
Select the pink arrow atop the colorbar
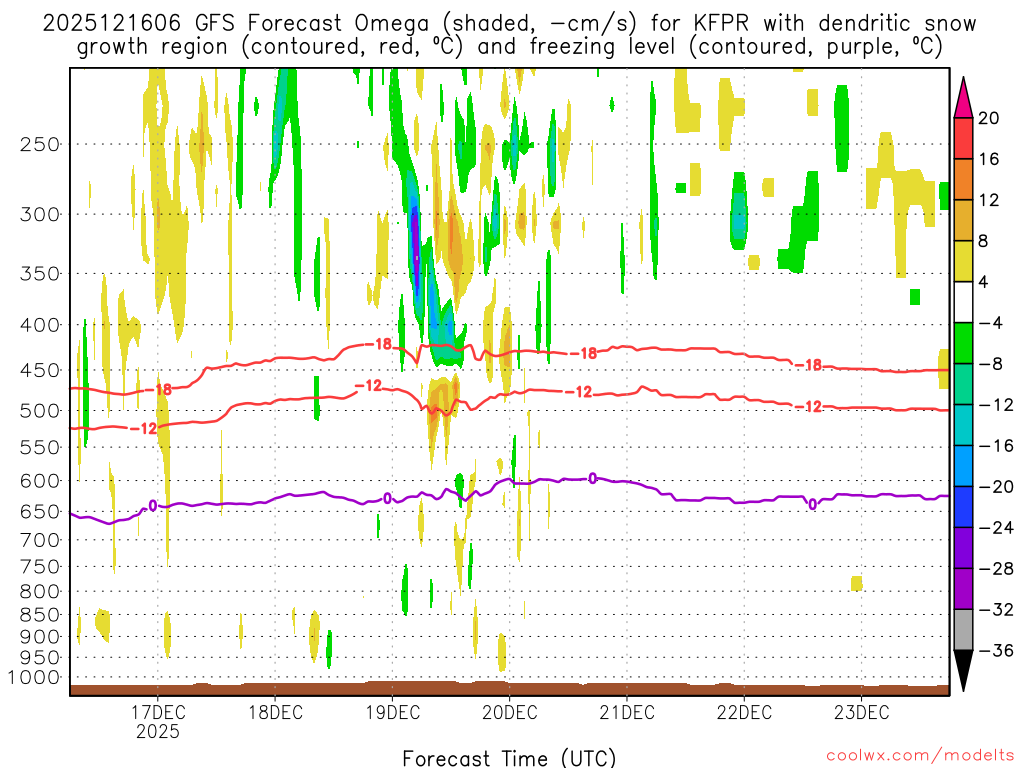pyautogui.click(x=964, y=97)
